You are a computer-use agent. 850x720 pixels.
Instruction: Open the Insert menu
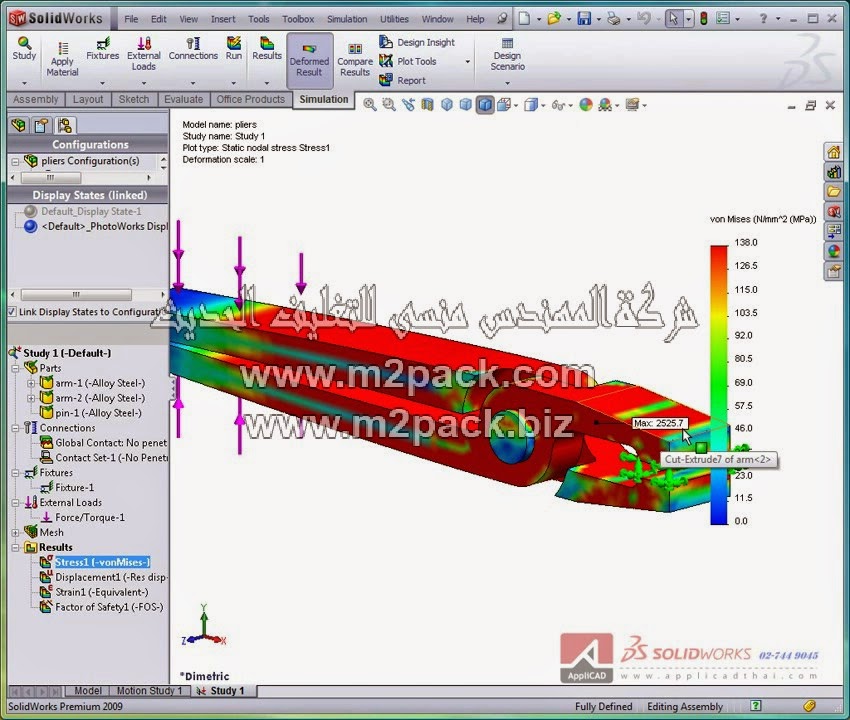pos(223,19)
